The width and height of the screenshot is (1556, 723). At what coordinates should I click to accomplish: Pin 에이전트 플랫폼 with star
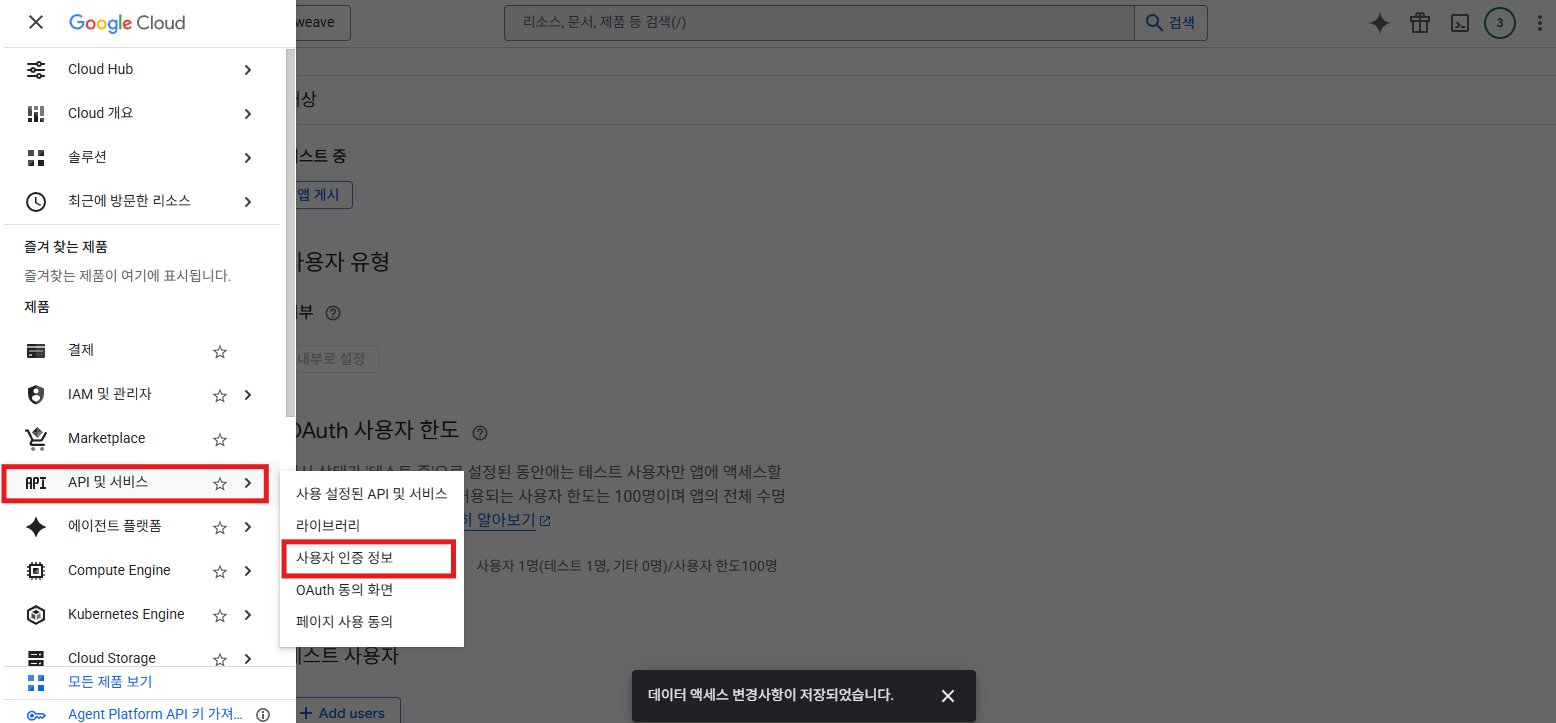(220, 528)
